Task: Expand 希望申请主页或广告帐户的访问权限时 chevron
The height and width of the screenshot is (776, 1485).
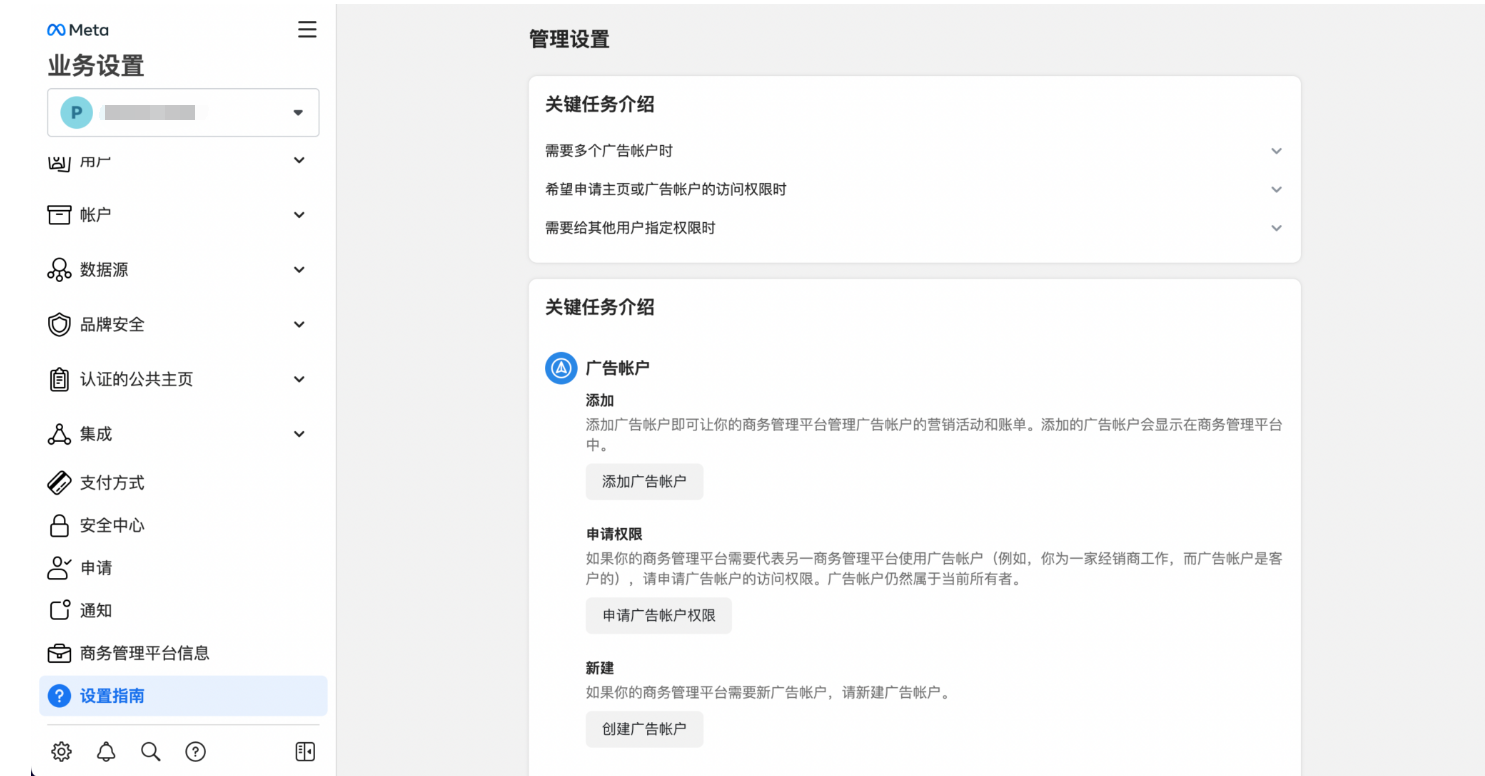Action: point(1276,189)
